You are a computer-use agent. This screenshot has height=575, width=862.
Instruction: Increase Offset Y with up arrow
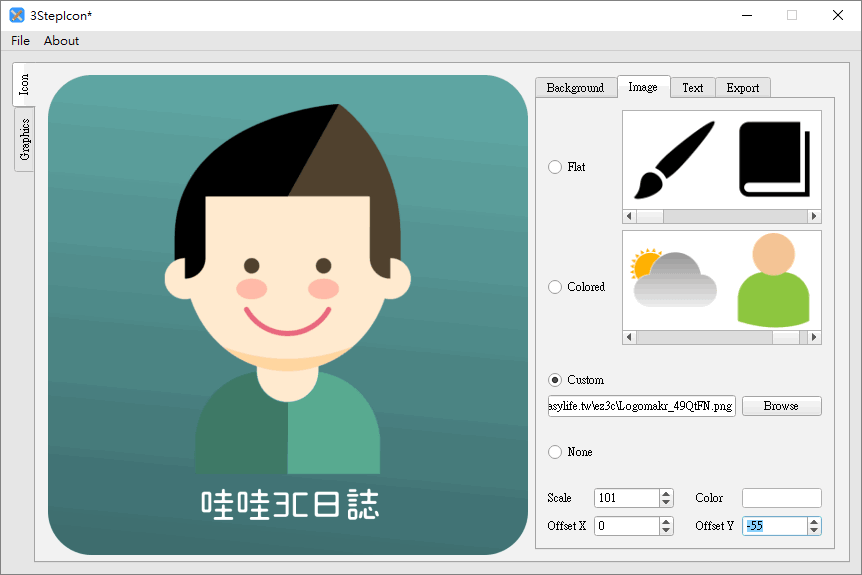point(814,521)
